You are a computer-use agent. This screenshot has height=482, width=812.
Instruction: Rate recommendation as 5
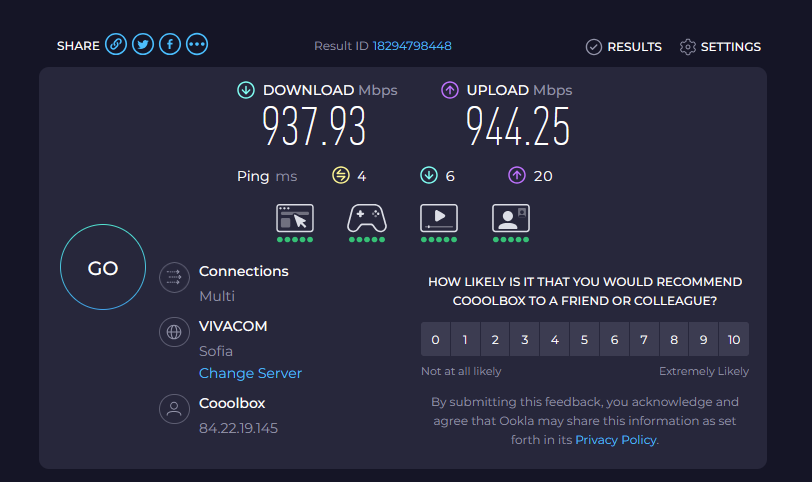click(x=584, y=339)
